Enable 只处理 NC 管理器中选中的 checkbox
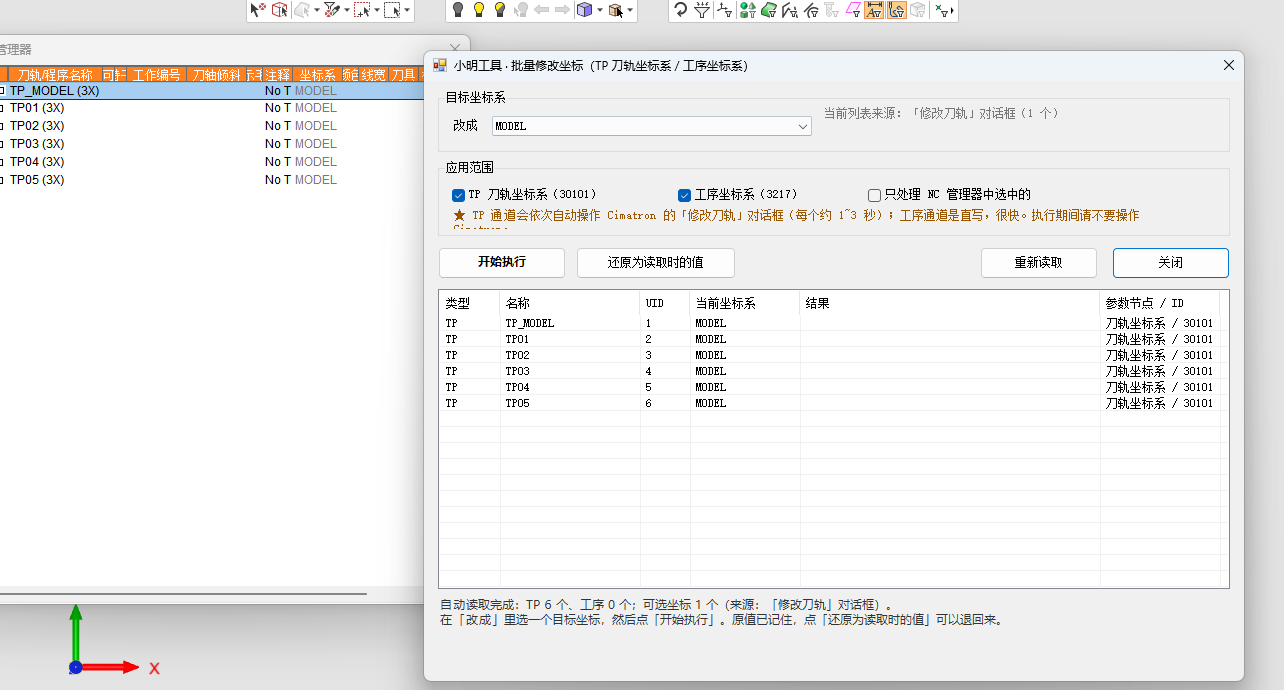The image size is (1284, 690). coord(875,195)
